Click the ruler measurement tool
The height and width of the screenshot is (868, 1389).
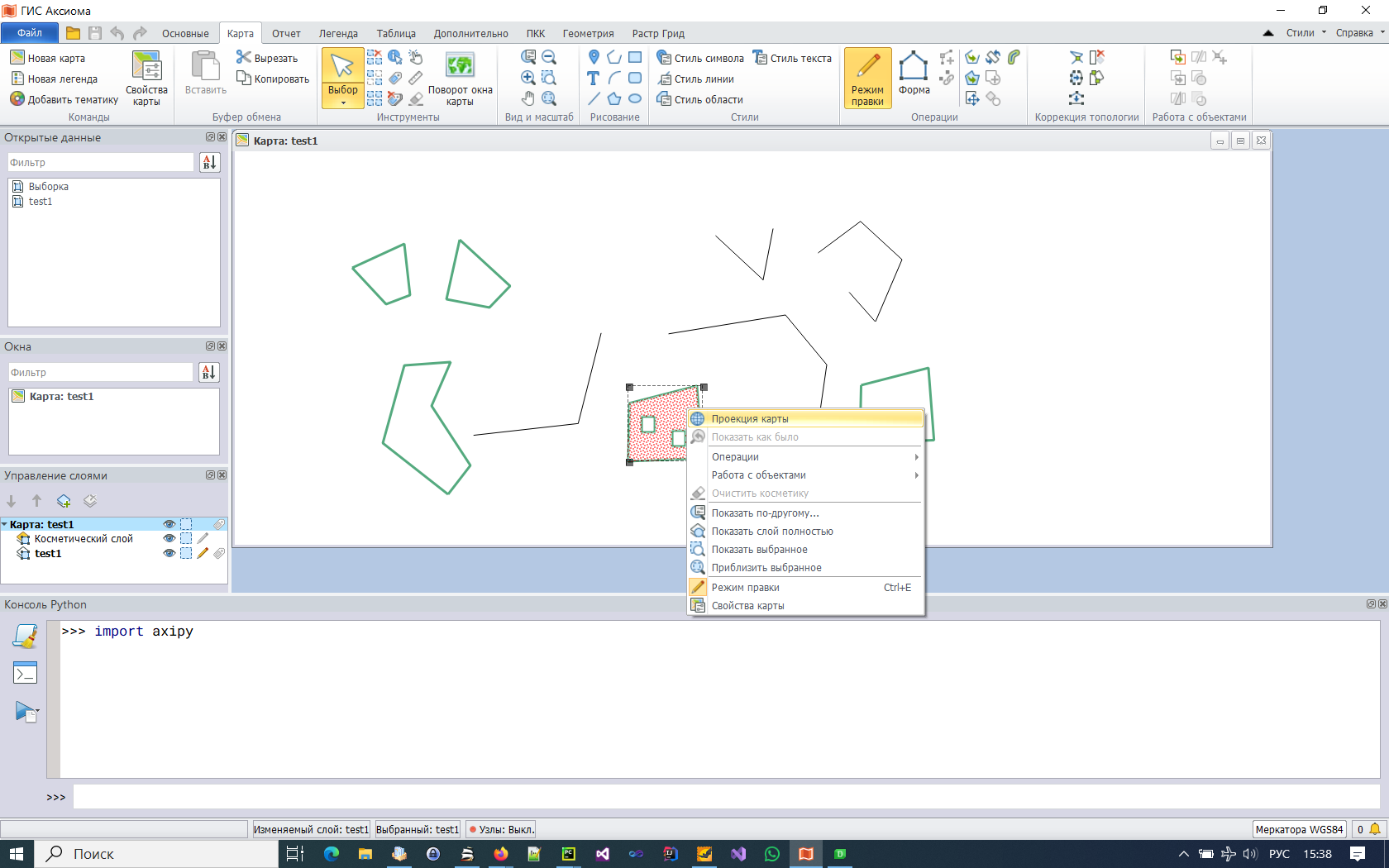(416, 78)
